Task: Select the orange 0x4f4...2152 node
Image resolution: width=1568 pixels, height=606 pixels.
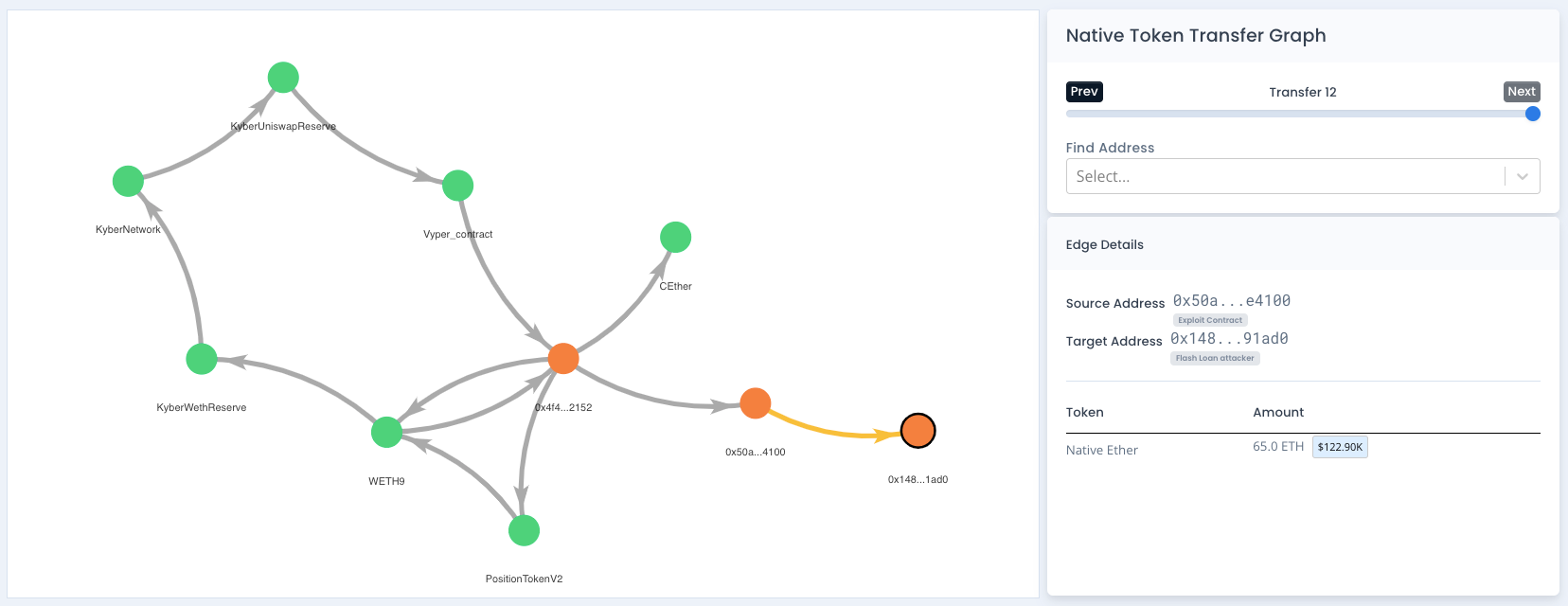Action: coord(563,359)
